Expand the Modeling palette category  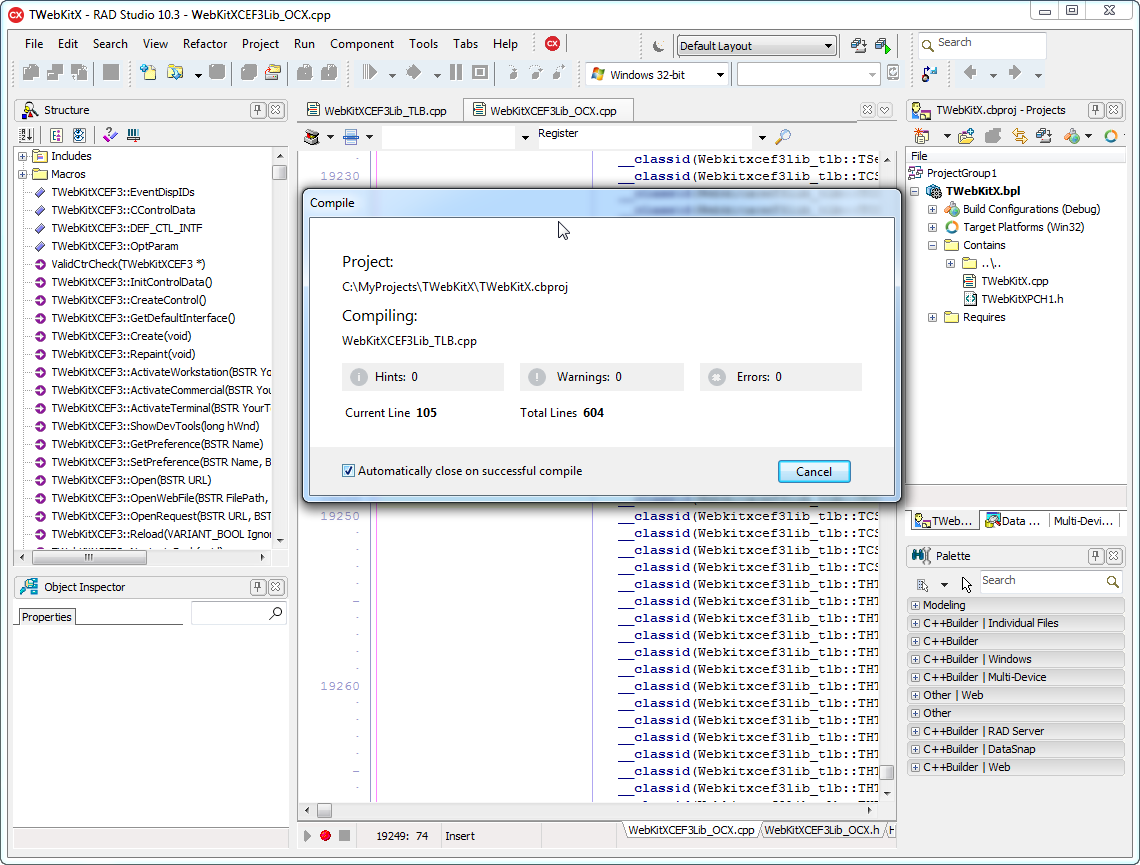(x=915, y=606)
